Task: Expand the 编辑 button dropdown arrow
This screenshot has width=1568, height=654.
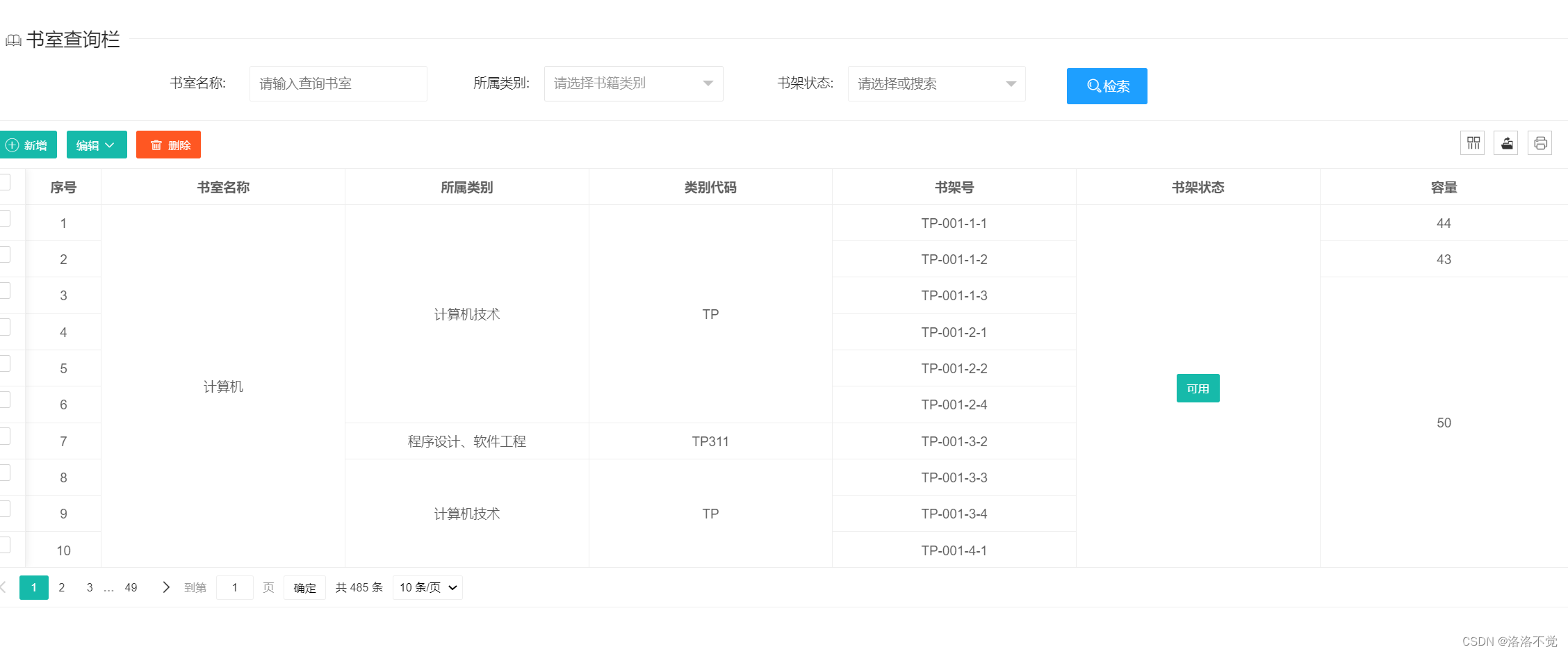Action: pyautogui.click(x=111, y=145)
